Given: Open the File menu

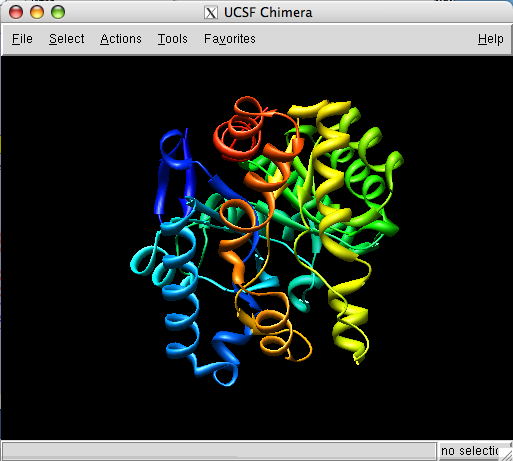Looking at the screenshot, I should [x=22, y=39].
